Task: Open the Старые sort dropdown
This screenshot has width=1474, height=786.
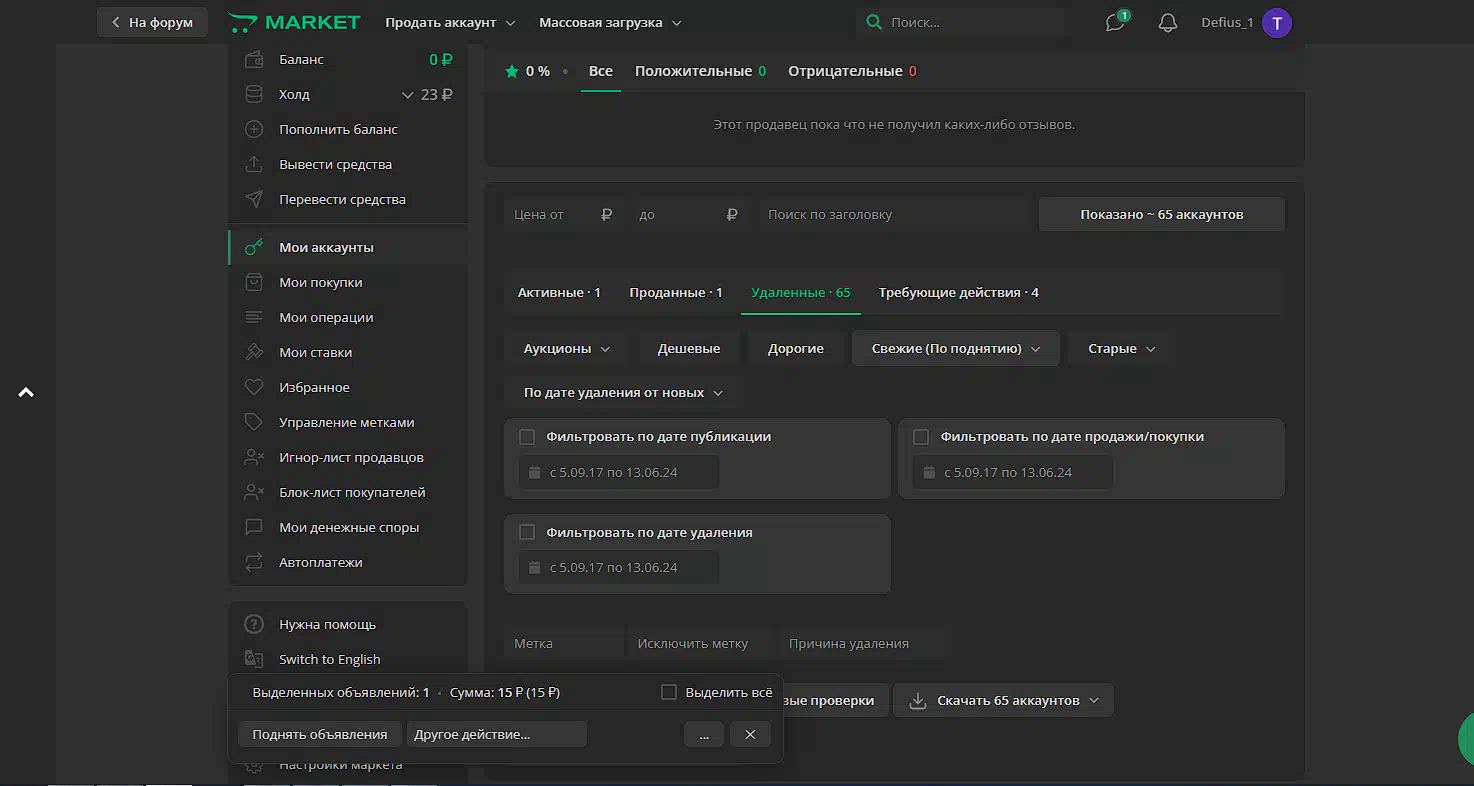Action: tap(1121, 348)
